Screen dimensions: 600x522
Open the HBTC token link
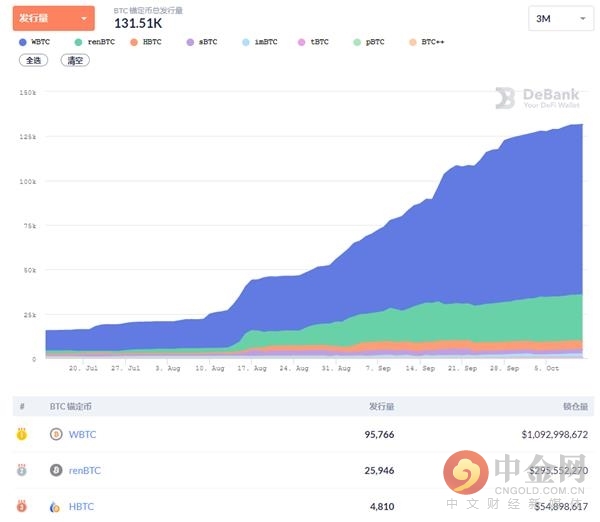point(81,507)
